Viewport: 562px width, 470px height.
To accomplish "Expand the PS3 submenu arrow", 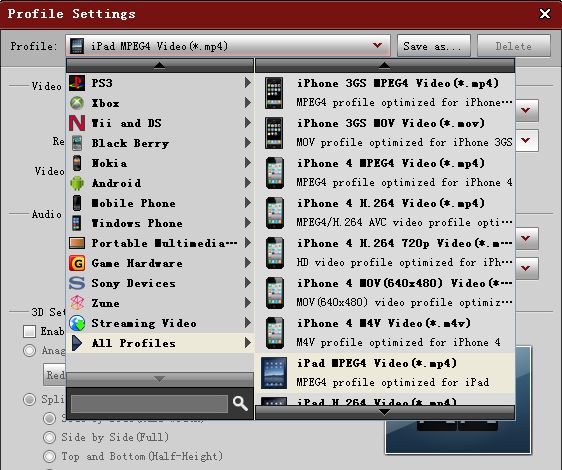I will tap(247, 83).
